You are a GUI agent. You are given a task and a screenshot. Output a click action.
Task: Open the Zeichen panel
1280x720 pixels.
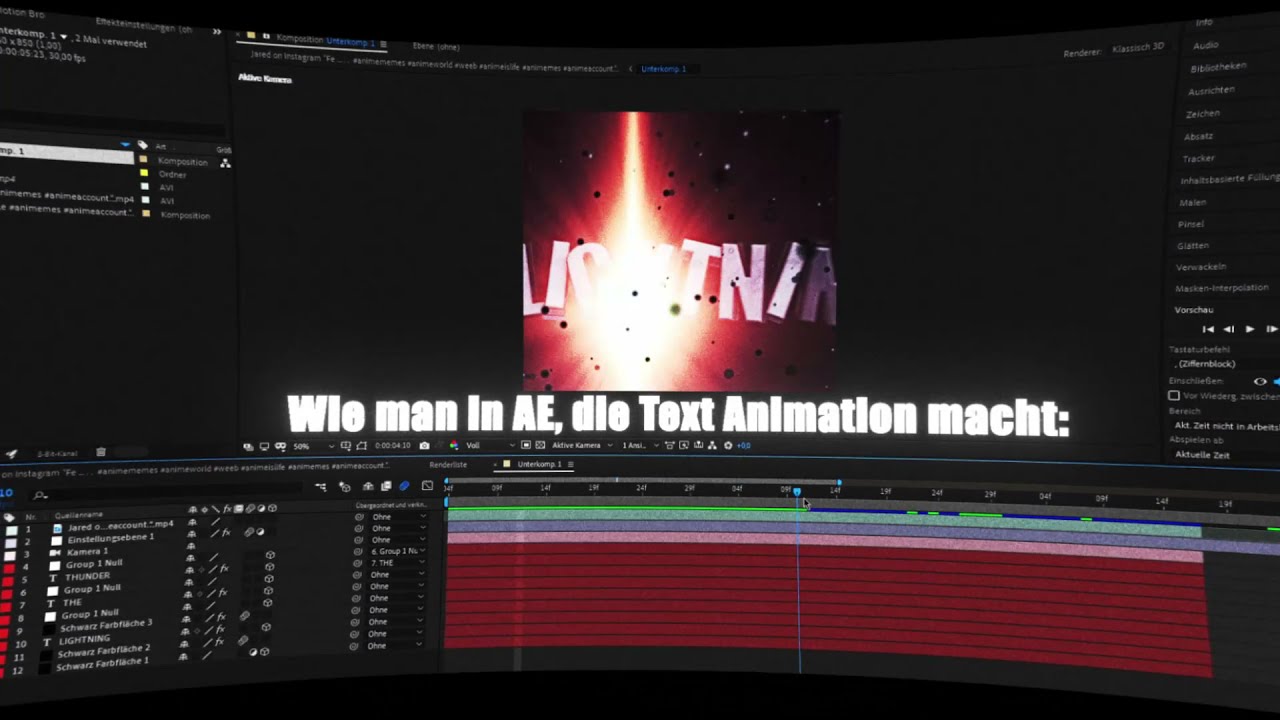1203,113
